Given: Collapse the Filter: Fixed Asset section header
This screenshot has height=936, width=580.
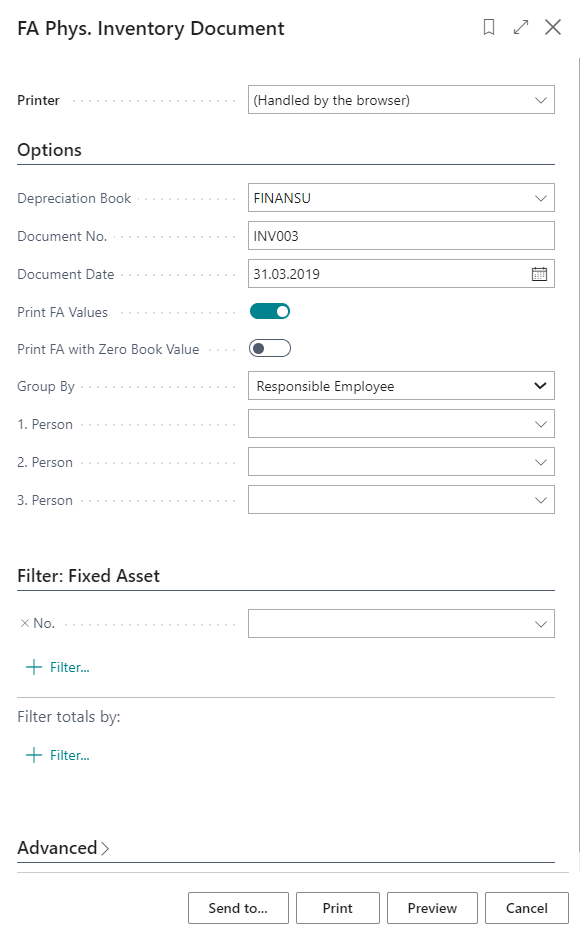Looking at the screenshot, I should [88, 575].
